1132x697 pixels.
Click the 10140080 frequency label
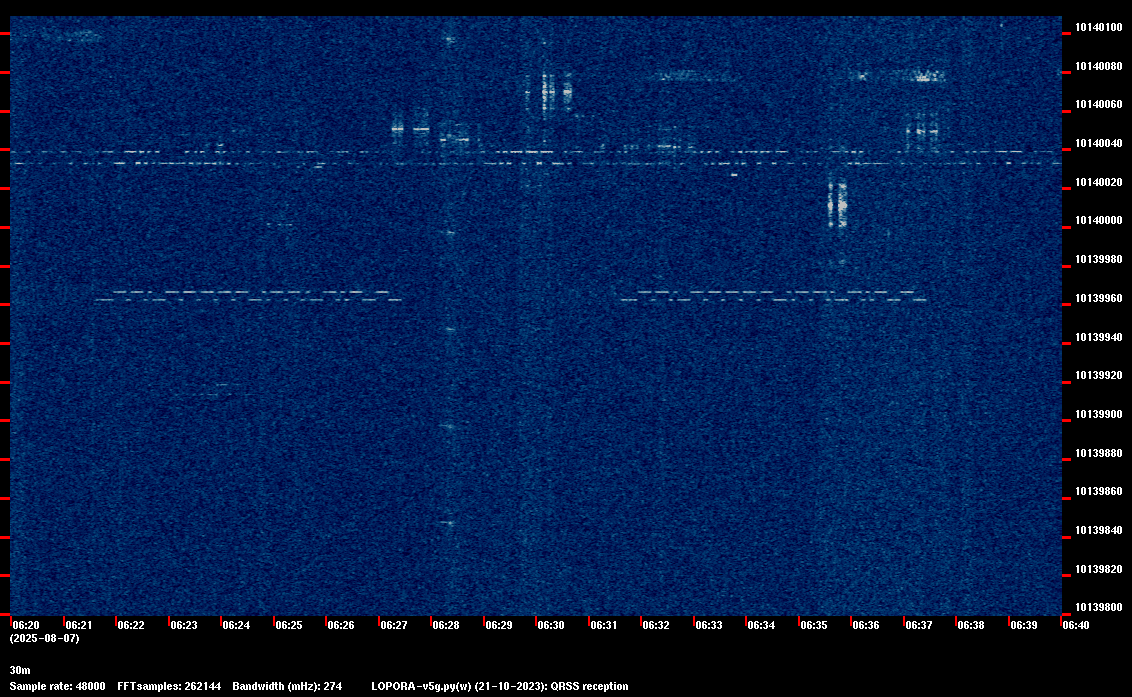(x=1099, y=66)
